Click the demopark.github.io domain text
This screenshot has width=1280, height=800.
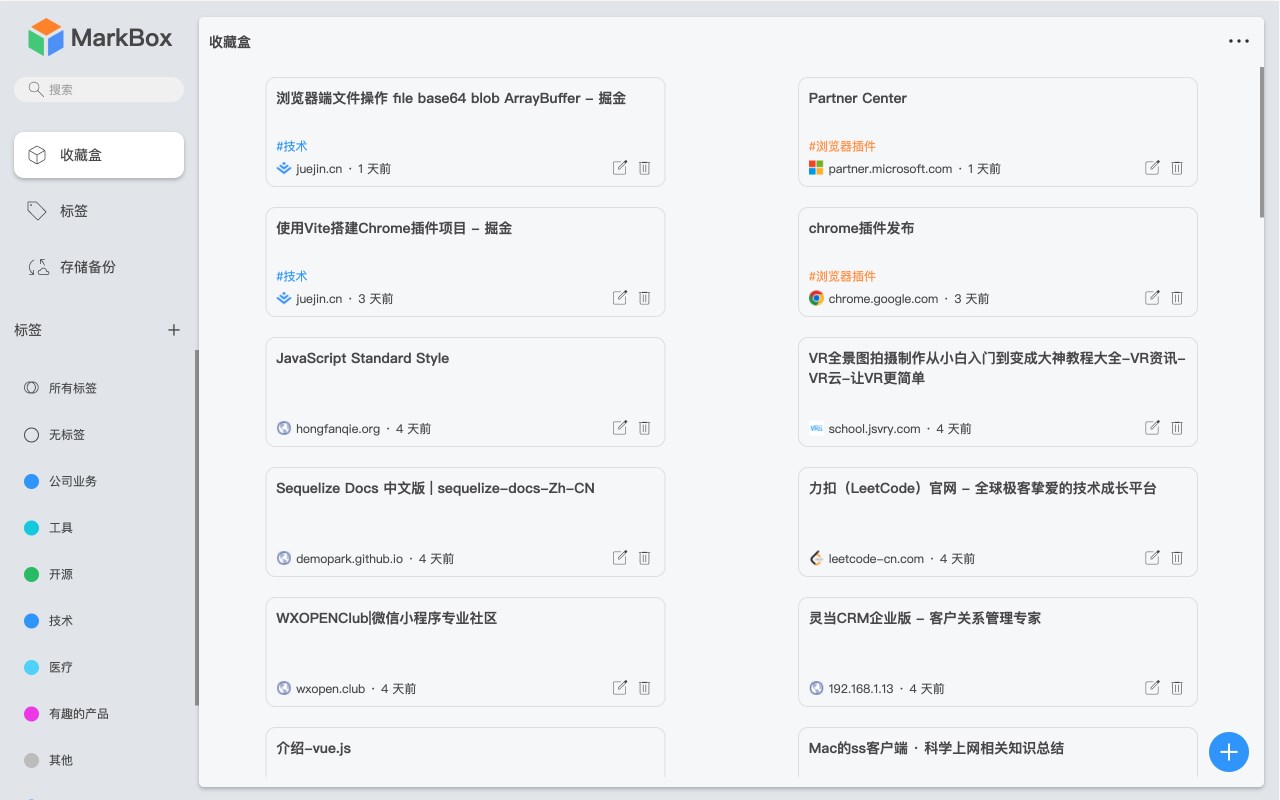point(349,559)
